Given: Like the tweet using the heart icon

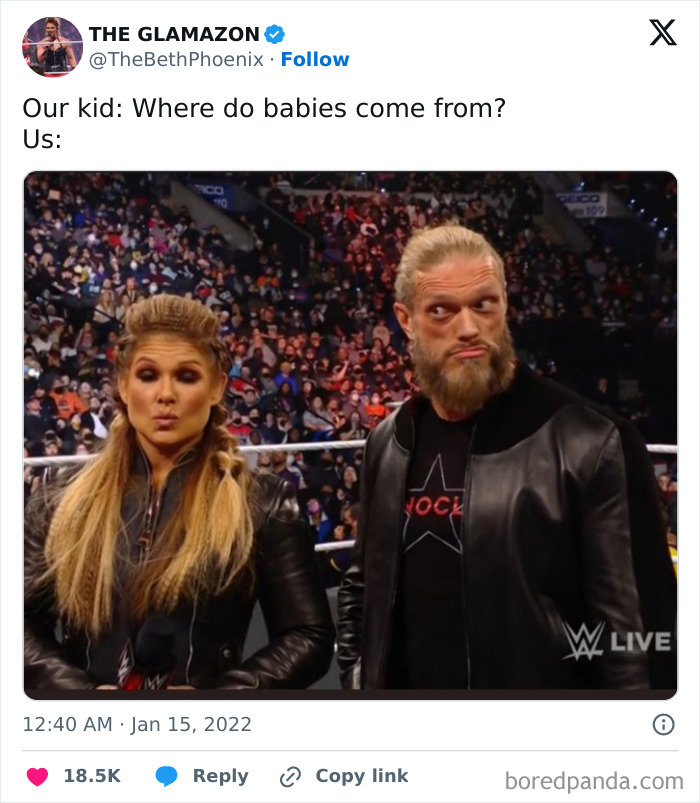Looking at the screenshot, I should pyautogui.click(x=36, y=775).
